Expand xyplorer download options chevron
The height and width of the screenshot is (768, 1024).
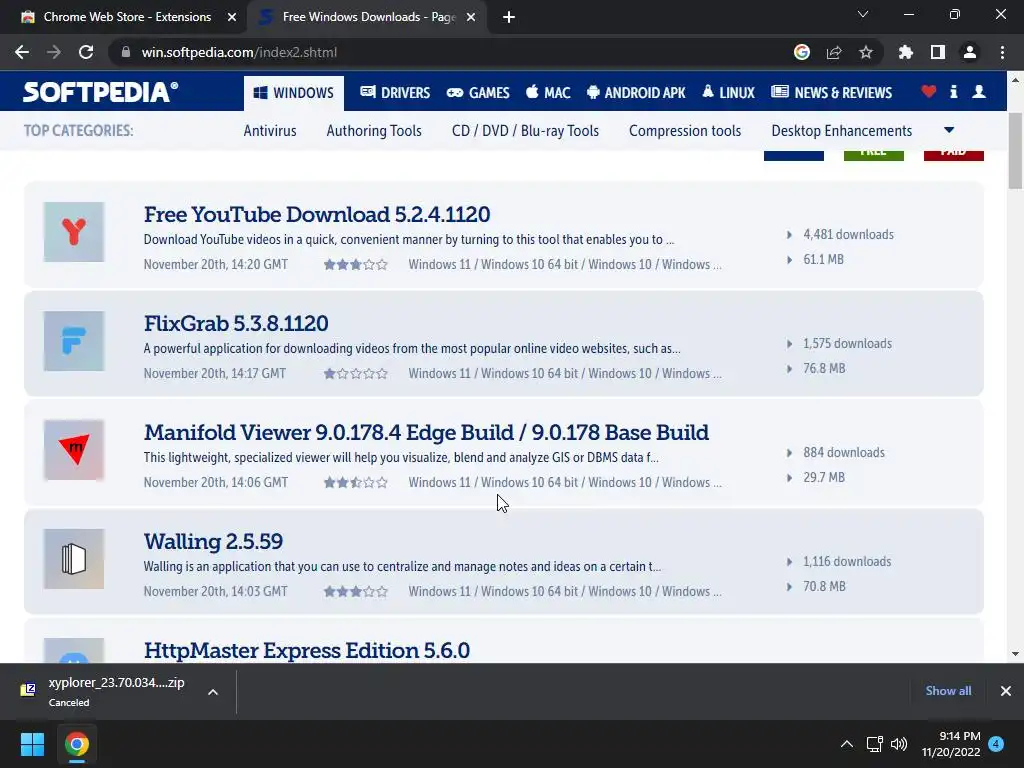pos(213,692)
